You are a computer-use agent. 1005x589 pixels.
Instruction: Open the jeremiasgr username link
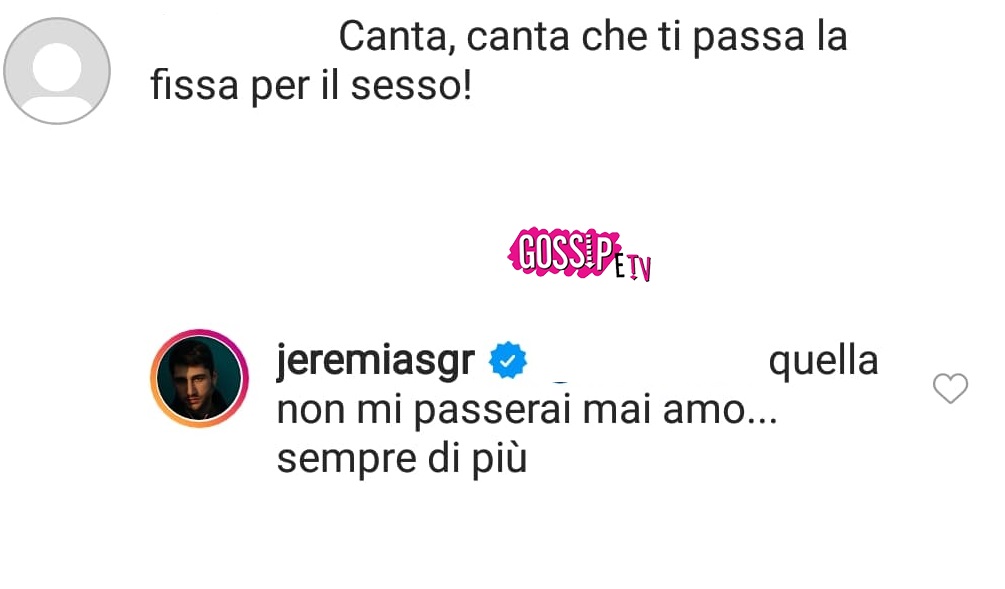(376, 361)
